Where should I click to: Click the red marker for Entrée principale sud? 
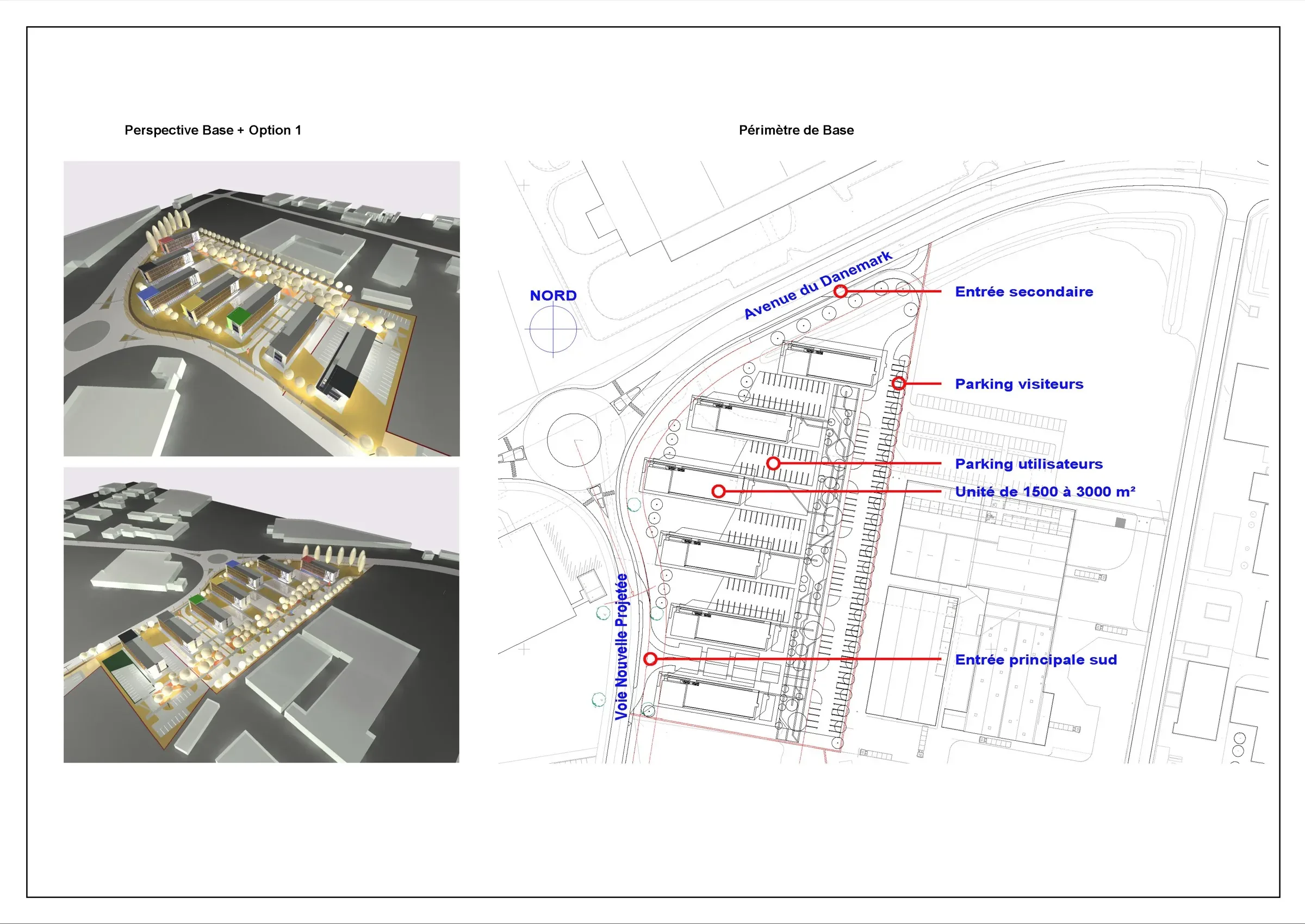pyautogui.click(x=651, y=659)
